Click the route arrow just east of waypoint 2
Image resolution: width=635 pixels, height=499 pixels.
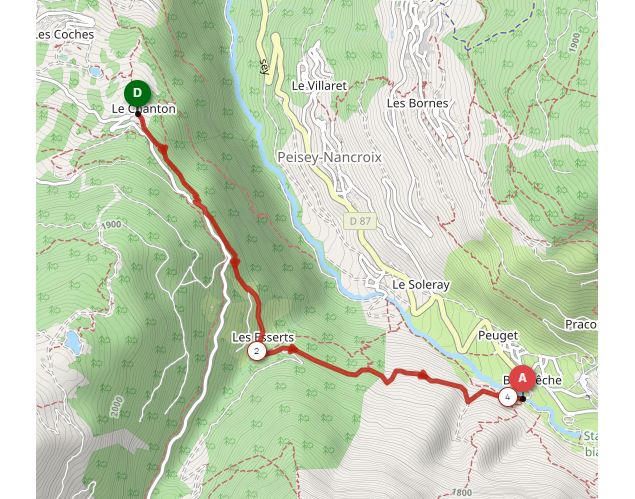[291, 349]
